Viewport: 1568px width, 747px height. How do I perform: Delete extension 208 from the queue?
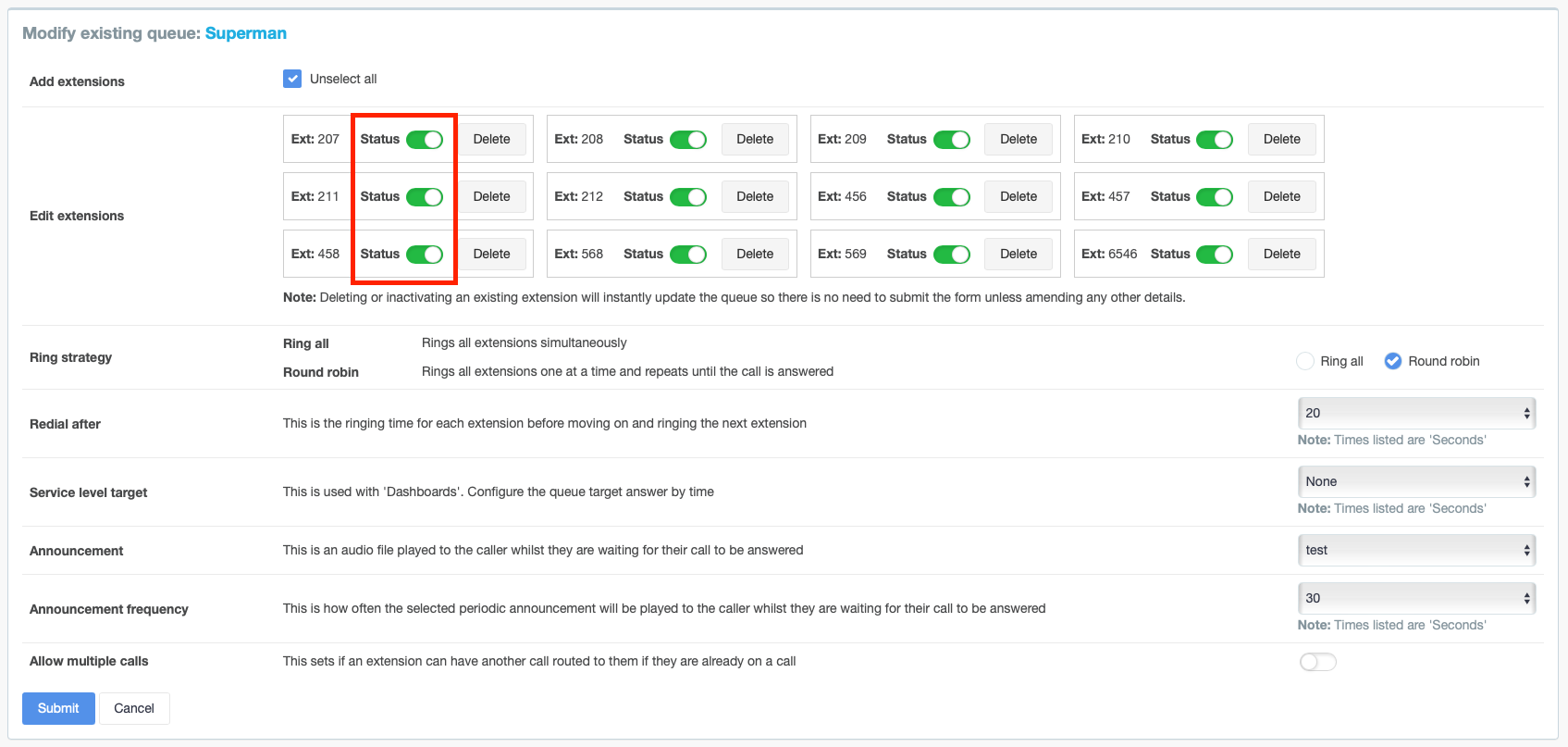pos(755,139)
